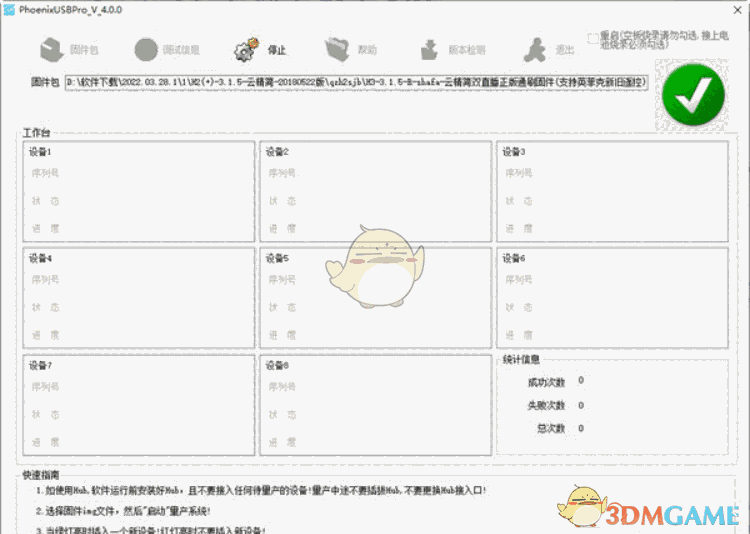Open debug info (调试信息) toolbar icon
Screen dimensions: 750x534
click(145, 50)
